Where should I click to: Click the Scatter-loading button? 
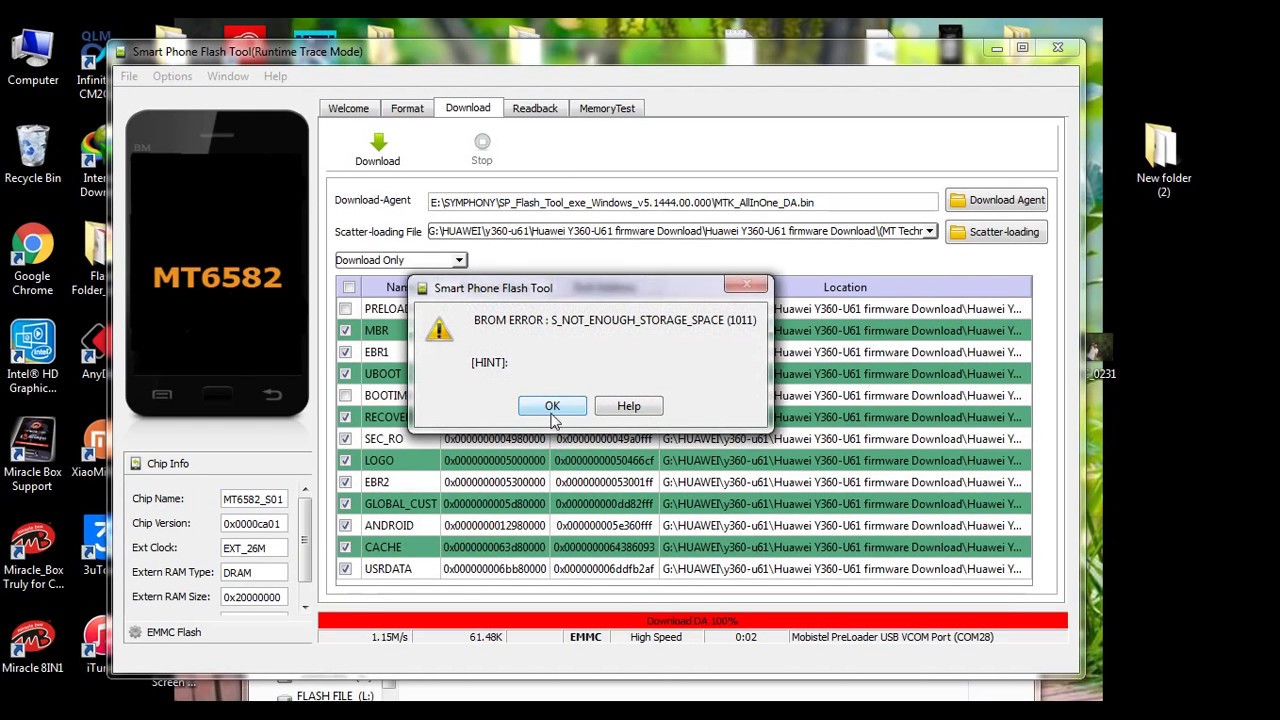(996, 232)
